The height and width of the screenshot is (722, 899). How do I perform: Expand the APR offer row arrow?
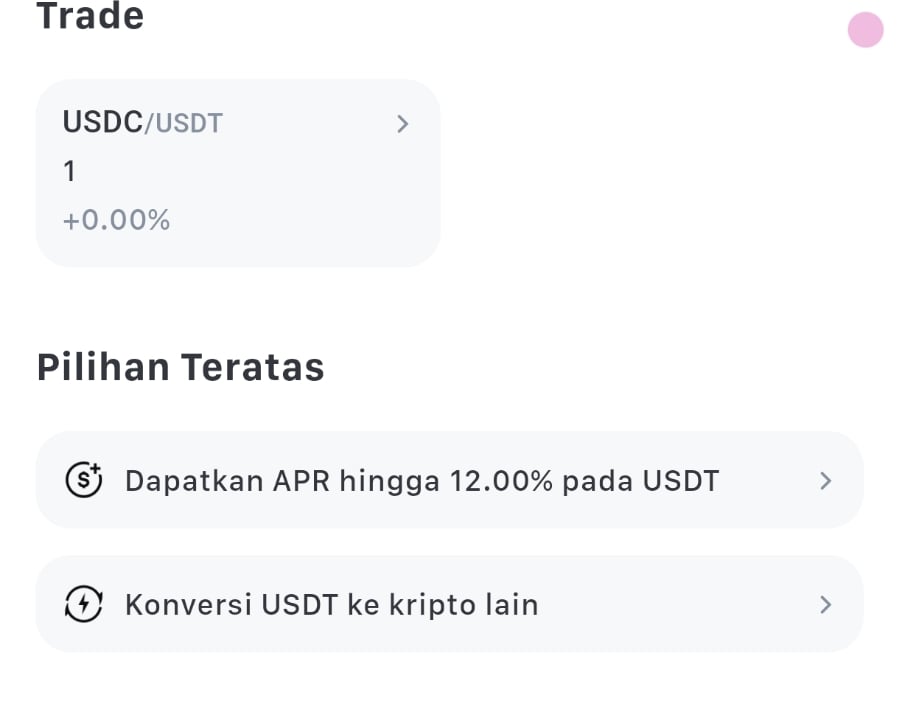[825, 481]
